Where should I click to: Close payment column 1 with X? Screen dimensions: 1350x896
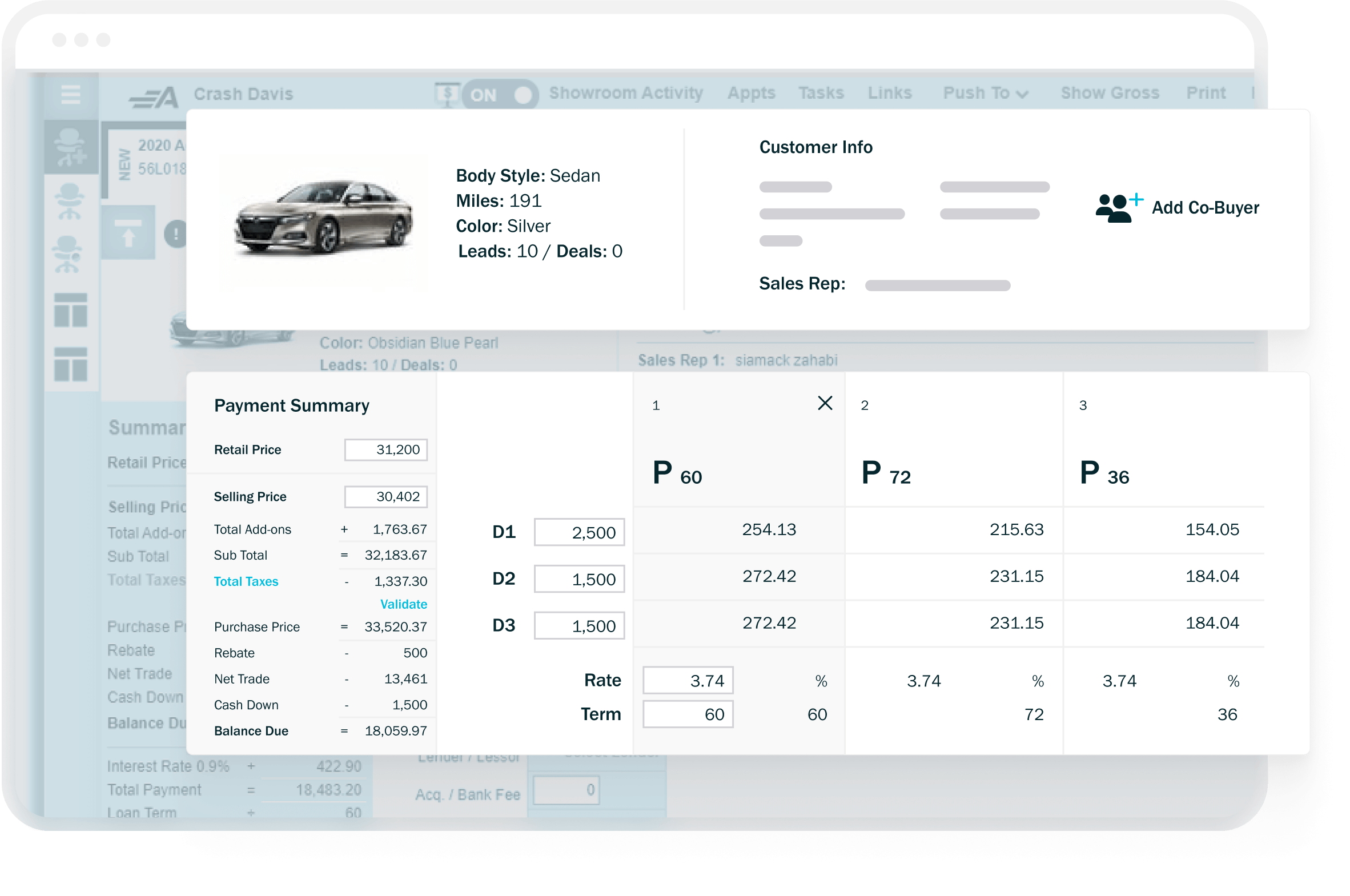pos(825,403)
